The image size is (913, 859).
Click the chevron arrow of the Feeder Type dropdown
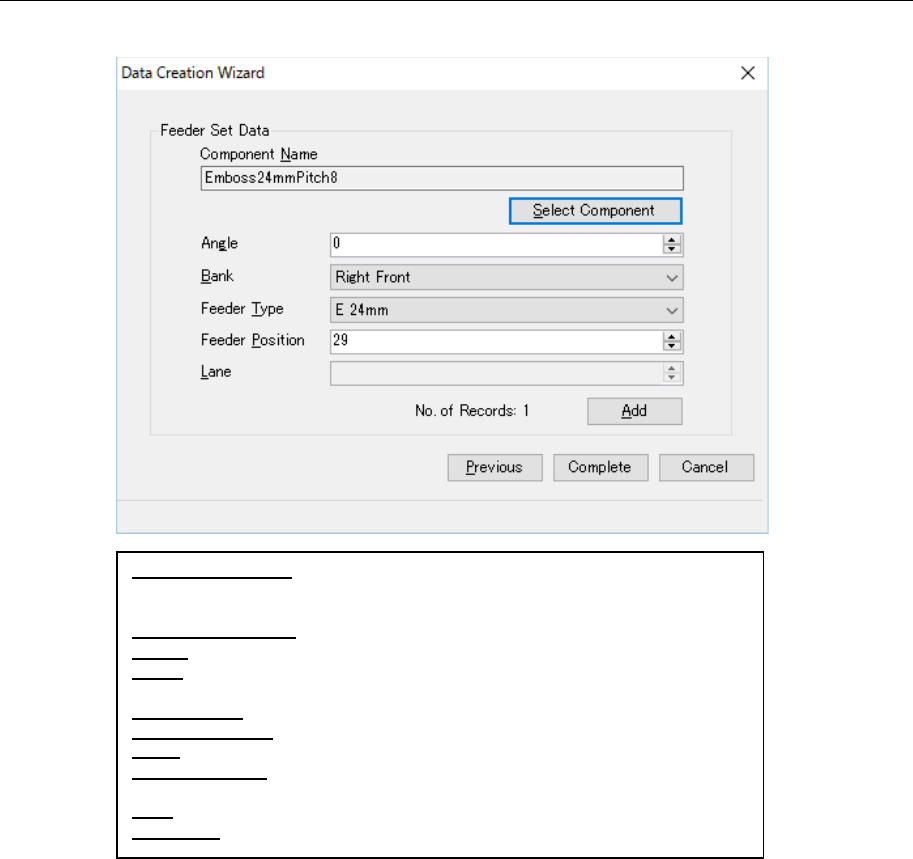point(672,310)
